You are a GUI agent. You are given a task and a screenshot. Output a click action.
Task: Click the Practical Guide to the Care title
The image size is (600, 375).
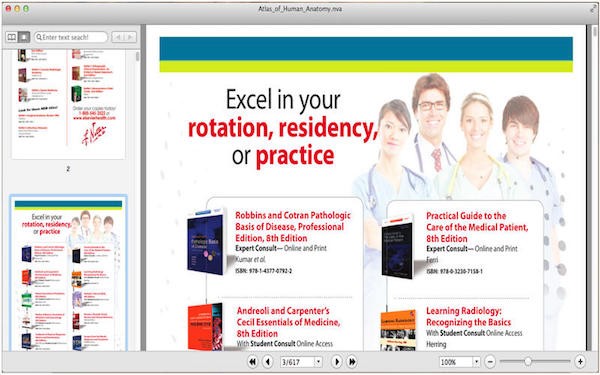point(477,227)
